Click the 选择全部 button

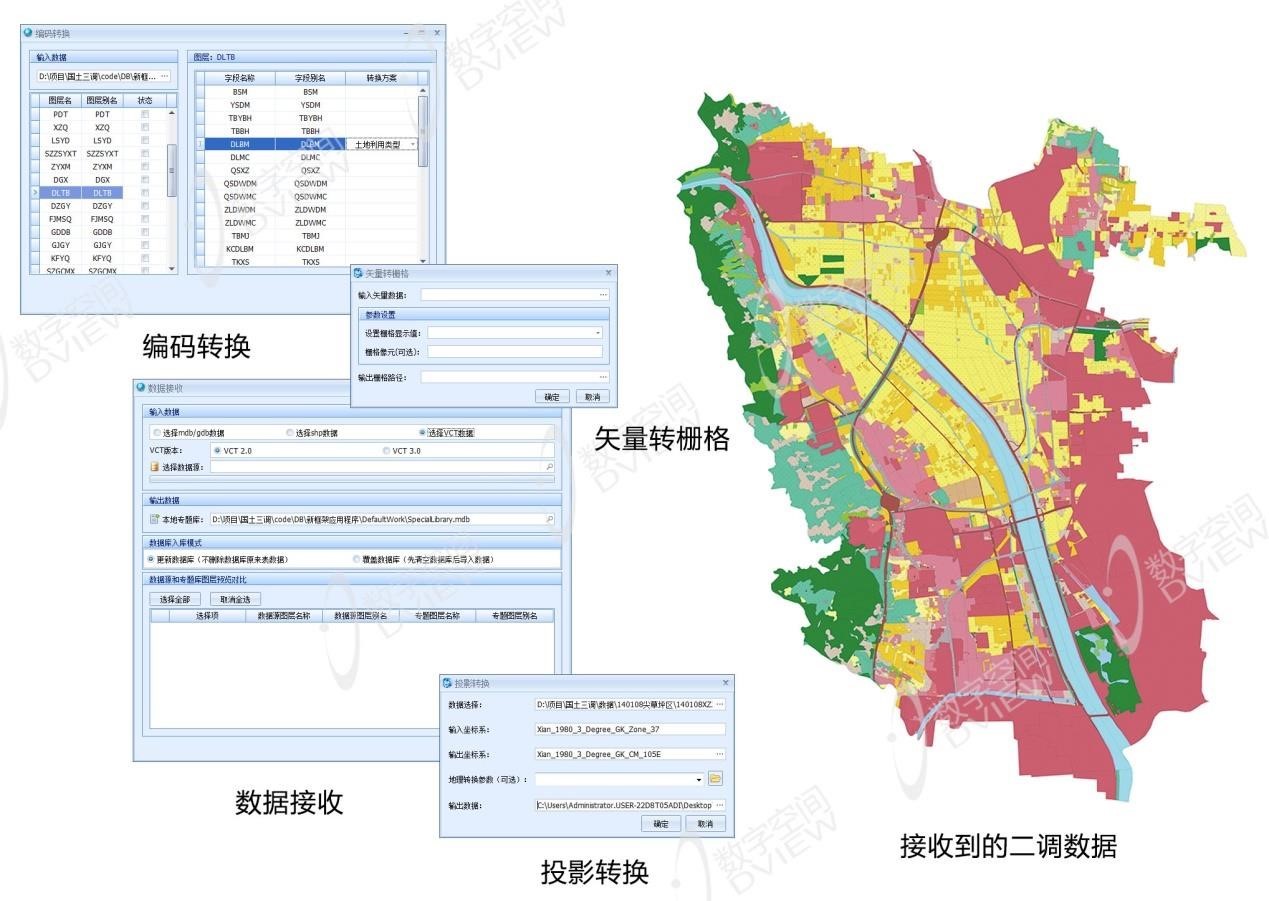tap(174, 598)
